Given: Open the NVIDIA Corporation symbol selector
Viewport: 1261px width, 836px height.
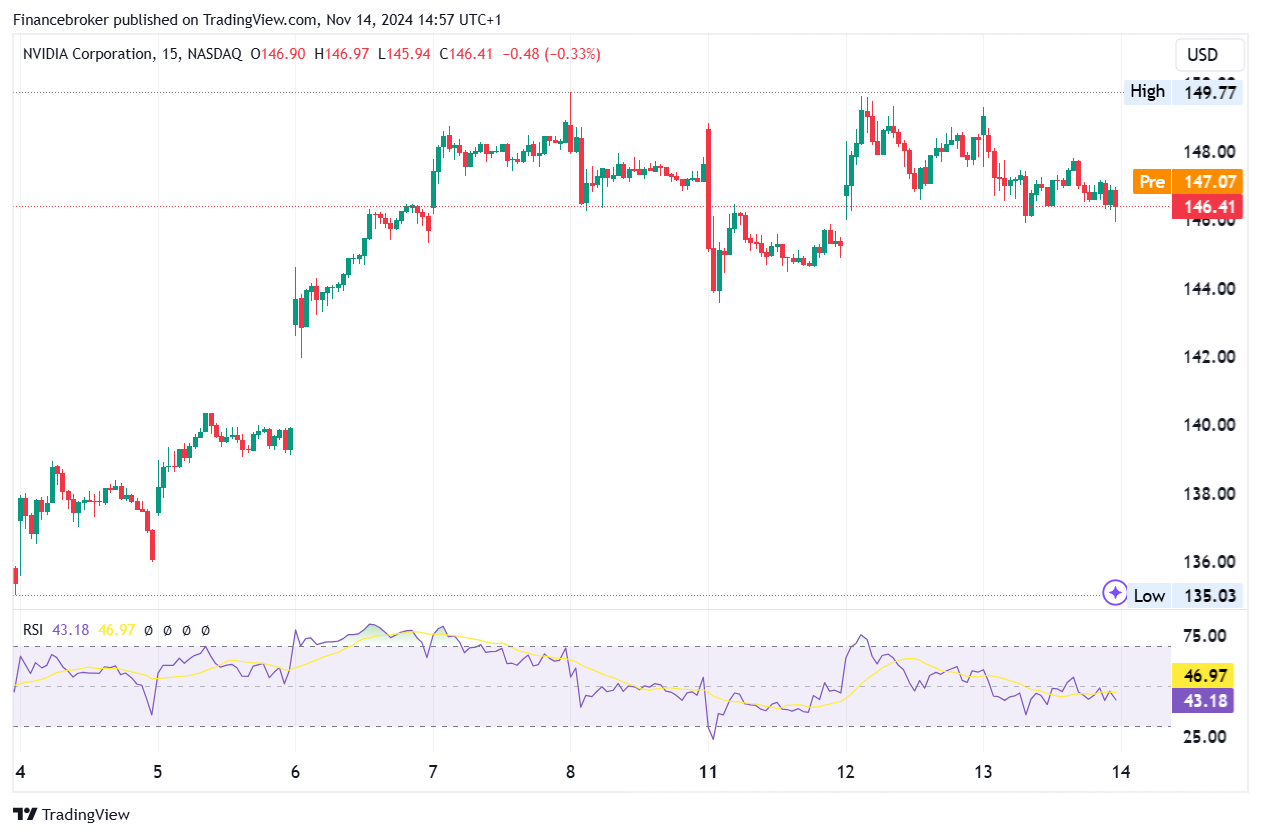Looking at the screenshot, I should [x=88, y=54].
